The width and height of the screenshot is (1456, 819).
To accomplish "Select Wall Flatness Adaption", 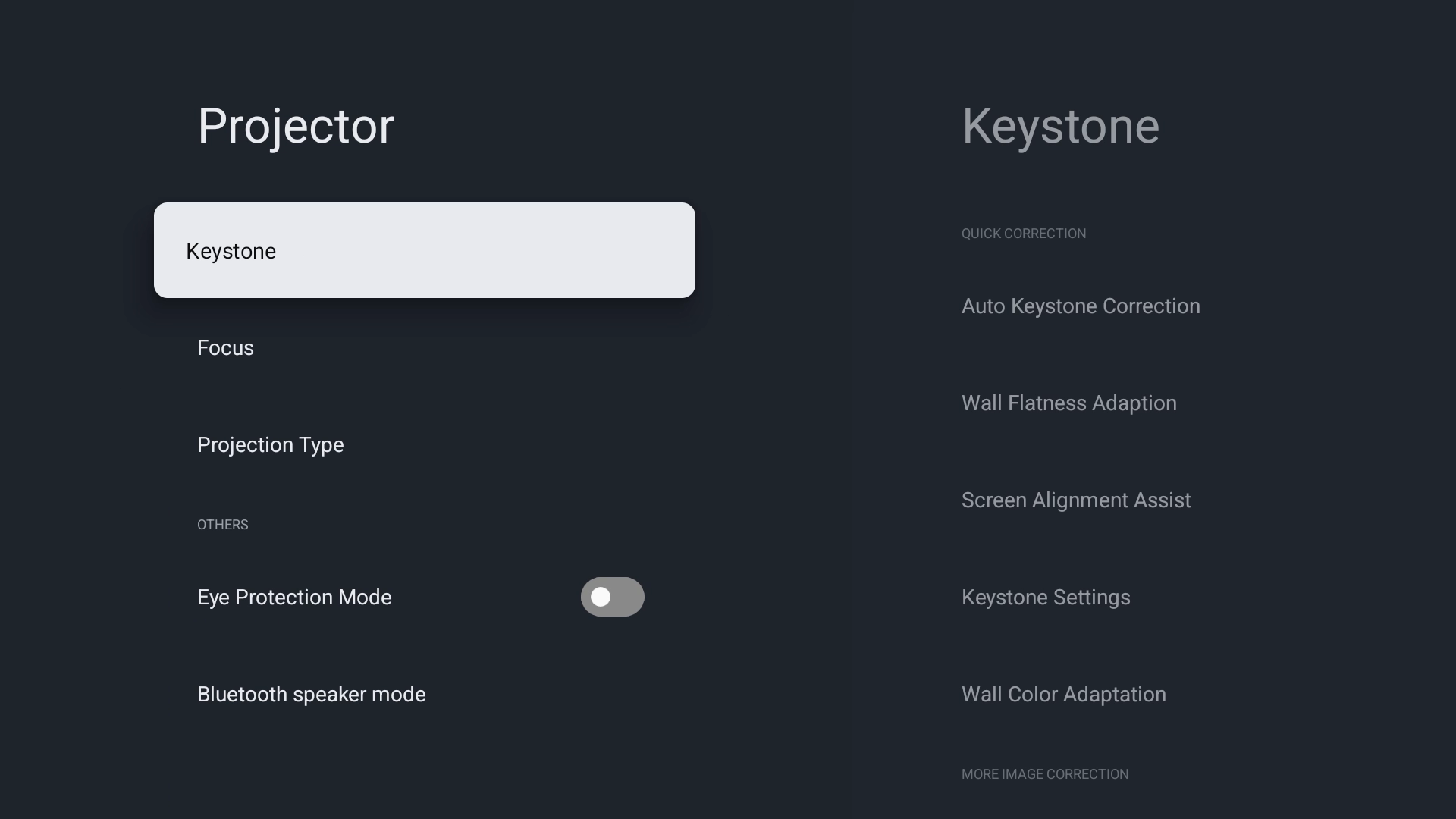I will [1068, 403].
